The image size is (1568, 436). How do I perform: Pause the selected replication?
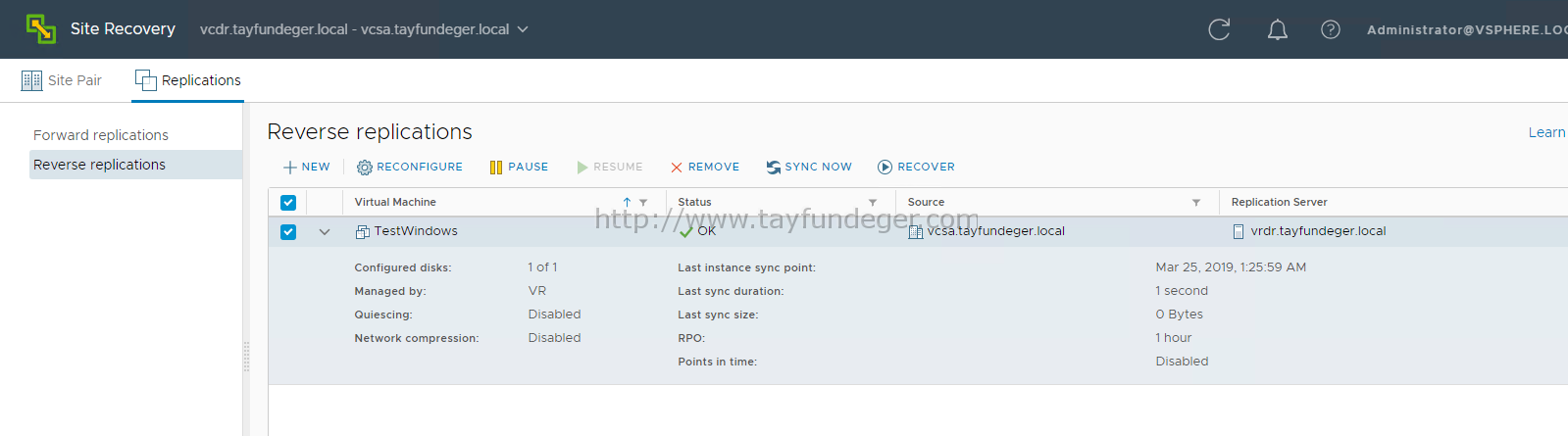(519, 167)
